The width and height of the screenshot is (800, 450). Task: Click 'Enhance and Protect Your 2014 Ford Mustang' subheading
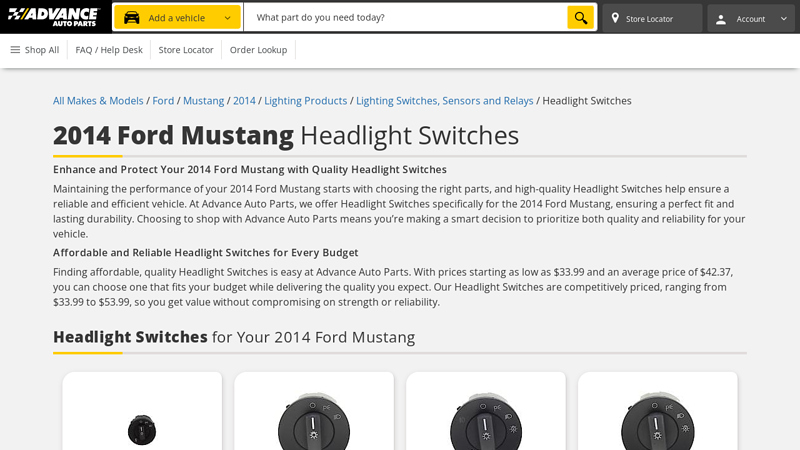pos(249,169)
